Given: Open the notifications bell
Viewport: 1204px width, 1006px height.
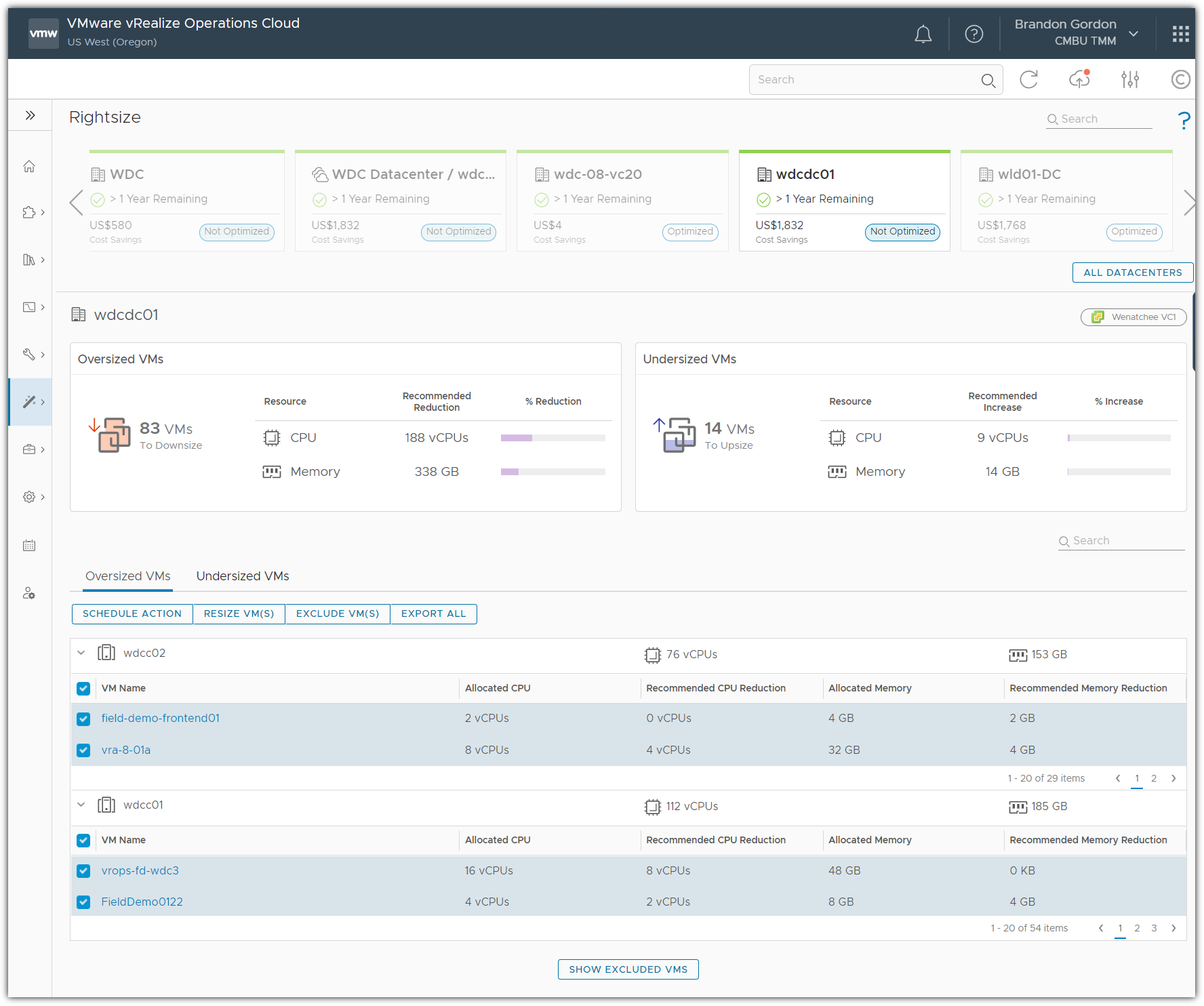Looking at the screenshot, I should (x=923, y=34).
